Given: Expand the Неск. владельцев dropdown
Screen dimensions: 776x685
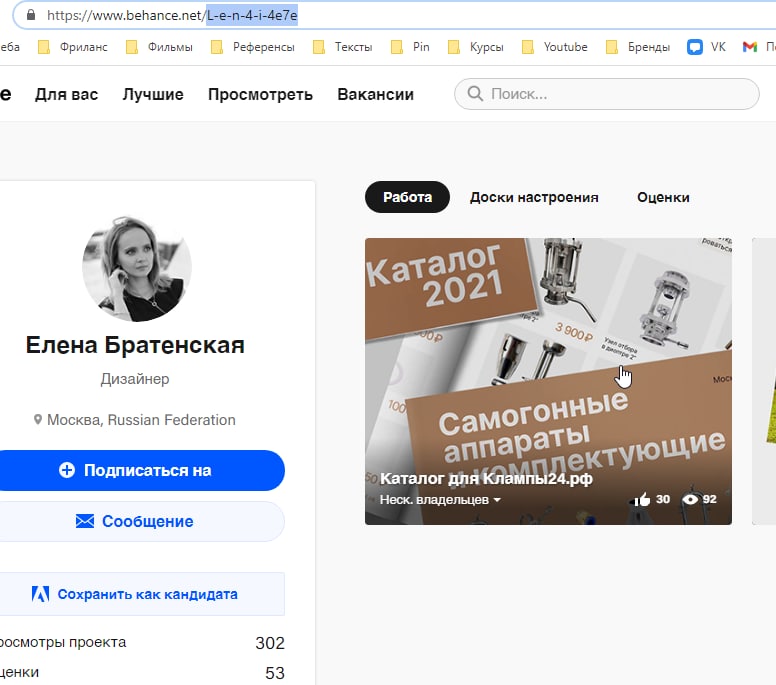Looking at the screenshot, I should coord(440,500).
